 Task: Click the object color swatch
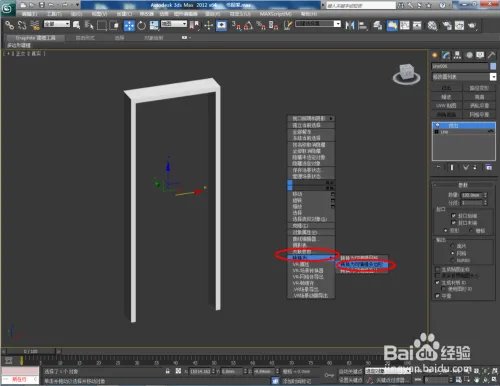tap(493, 66)
